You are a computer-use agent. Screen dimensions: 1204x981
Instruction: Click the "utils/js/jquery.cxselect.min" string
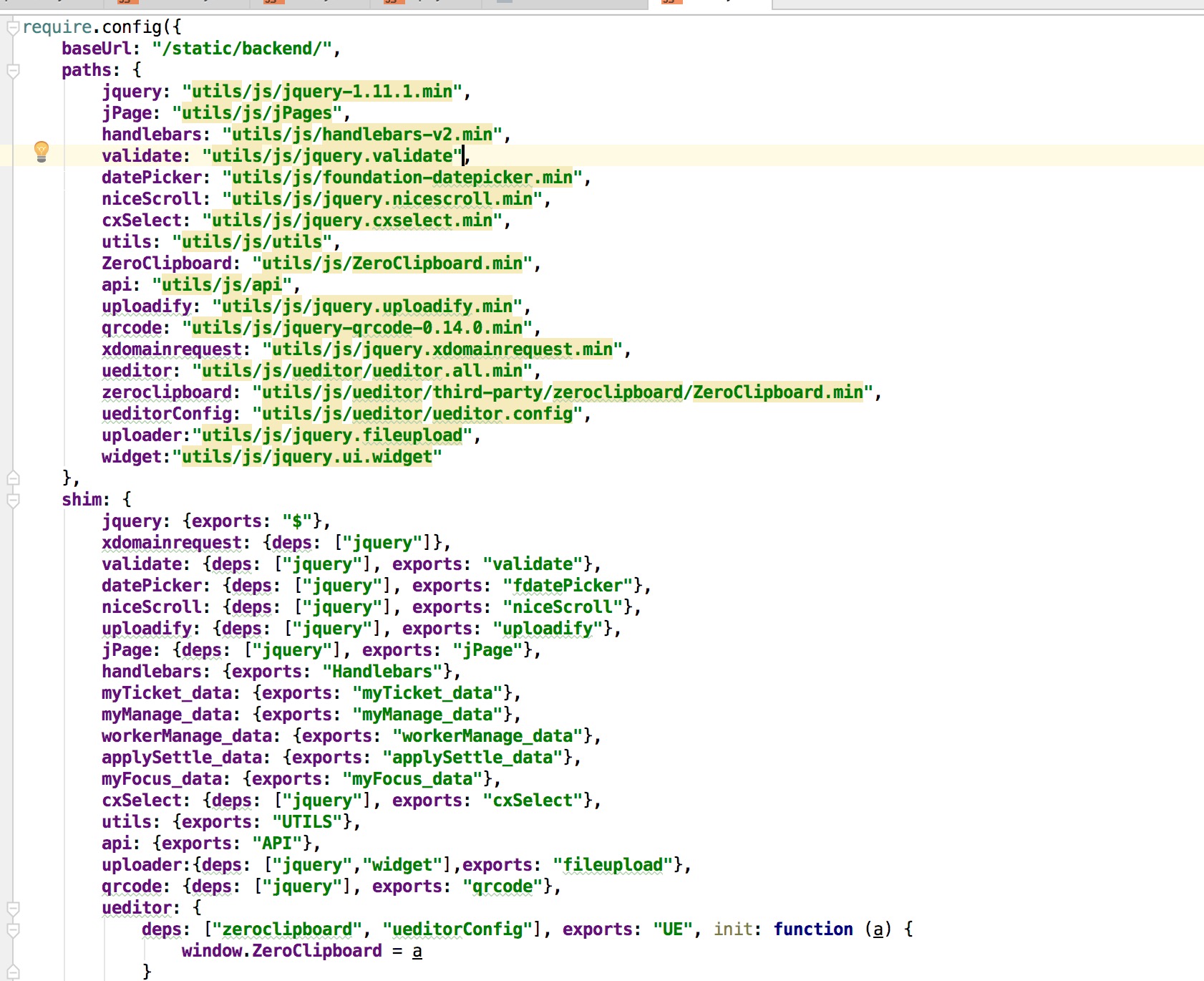click(351, 221)
